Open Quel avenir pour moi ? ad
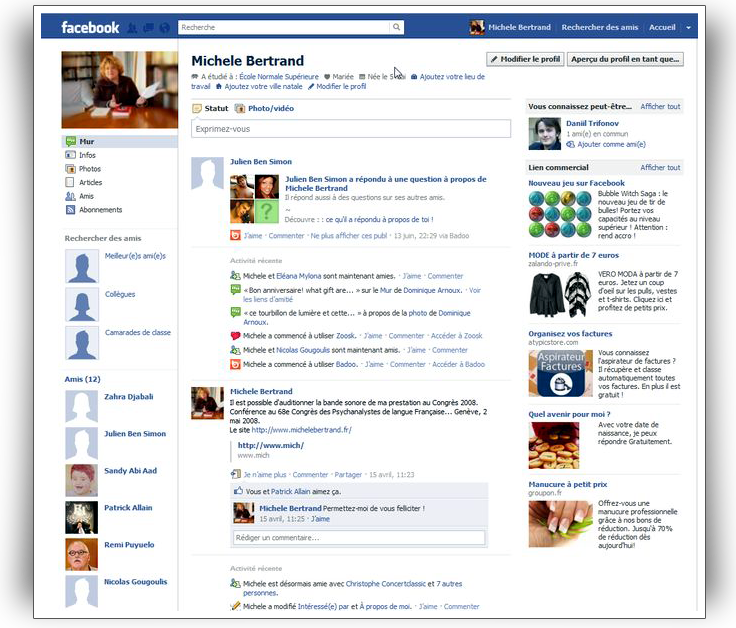This screenshot has height=628, width=736. coord(569,414)
